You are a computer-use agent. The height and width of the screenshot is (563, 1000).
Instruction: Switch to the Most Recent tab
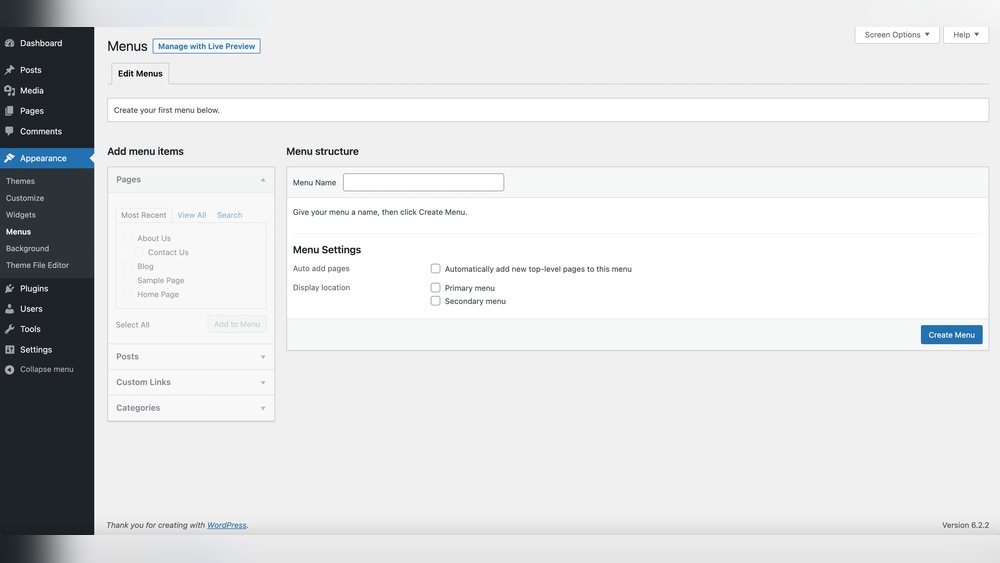(x=143, y=216)
